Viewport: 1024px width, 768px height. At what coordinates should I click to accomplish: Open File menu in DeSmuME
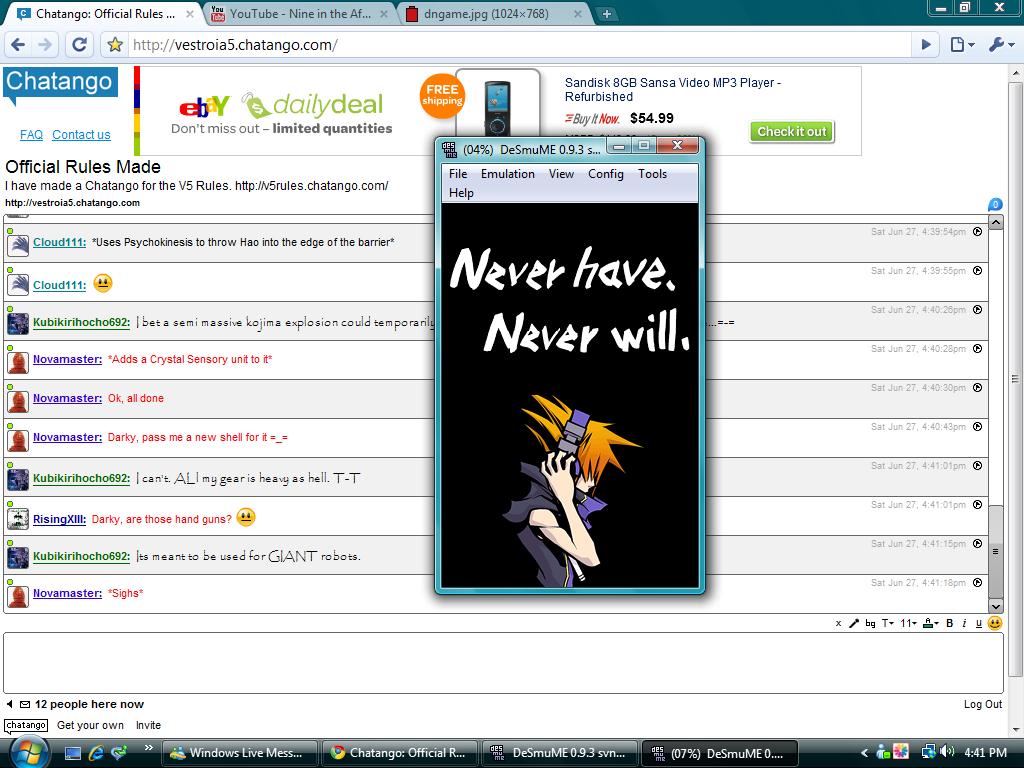coord(458,174)
